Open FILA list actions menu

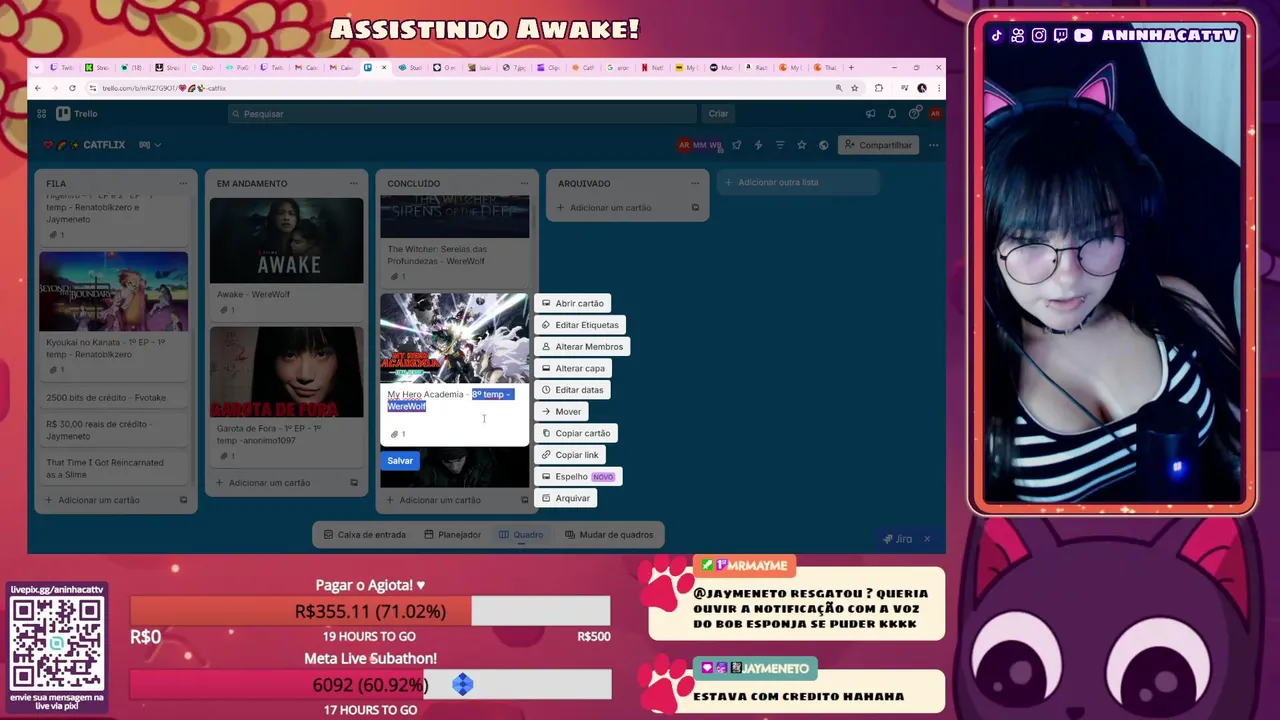pos(183,183)
